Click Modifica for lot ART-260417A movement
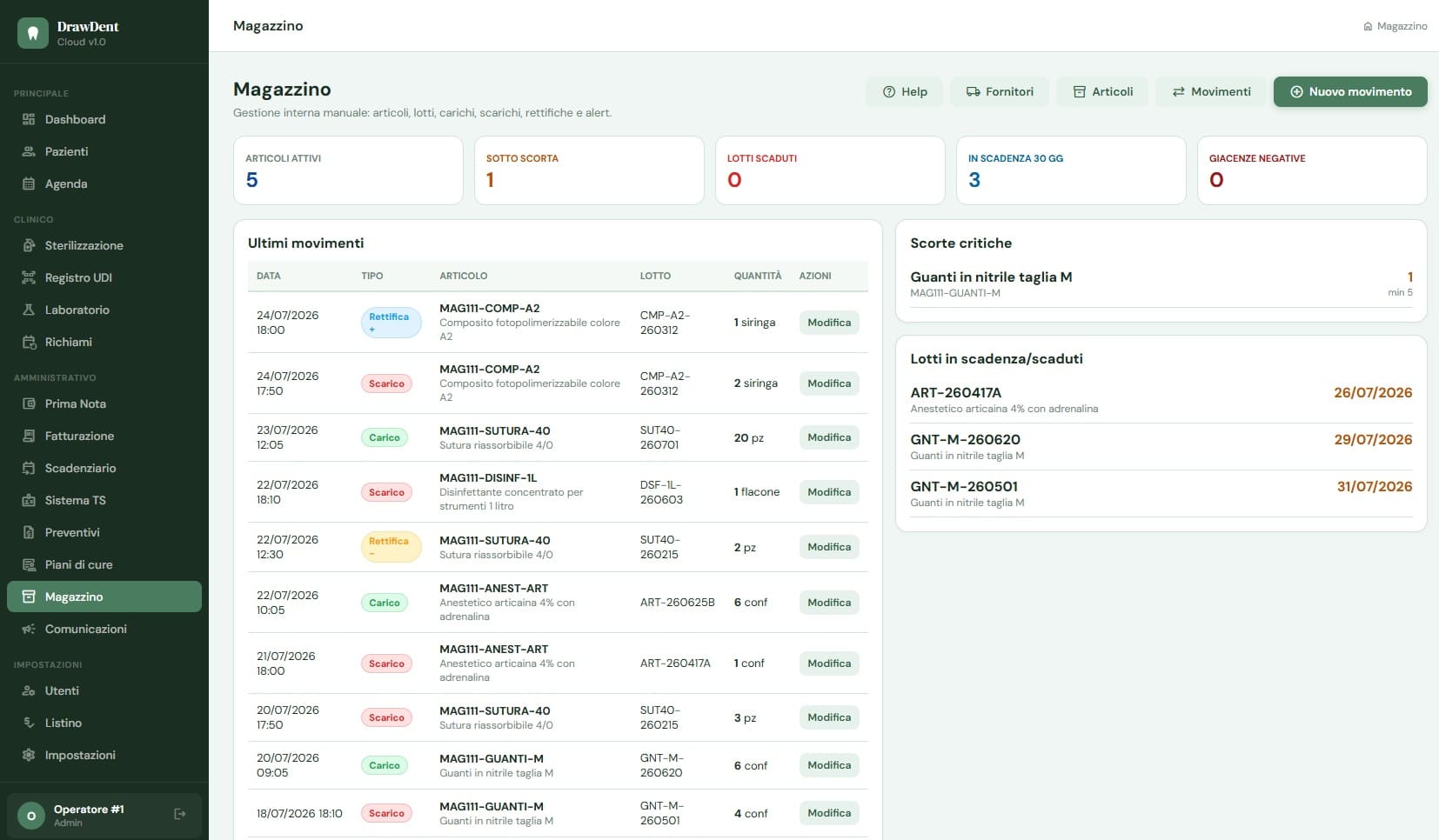1439x840 pixels. pos(829,663)
